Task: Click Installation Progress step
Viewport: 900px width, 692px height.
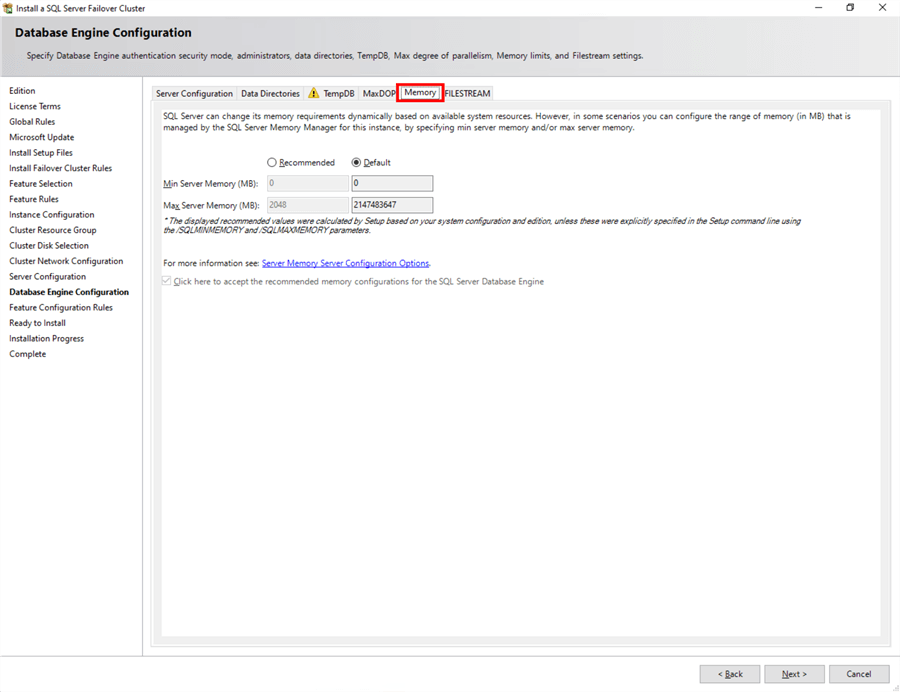Action: coord(46,339)
